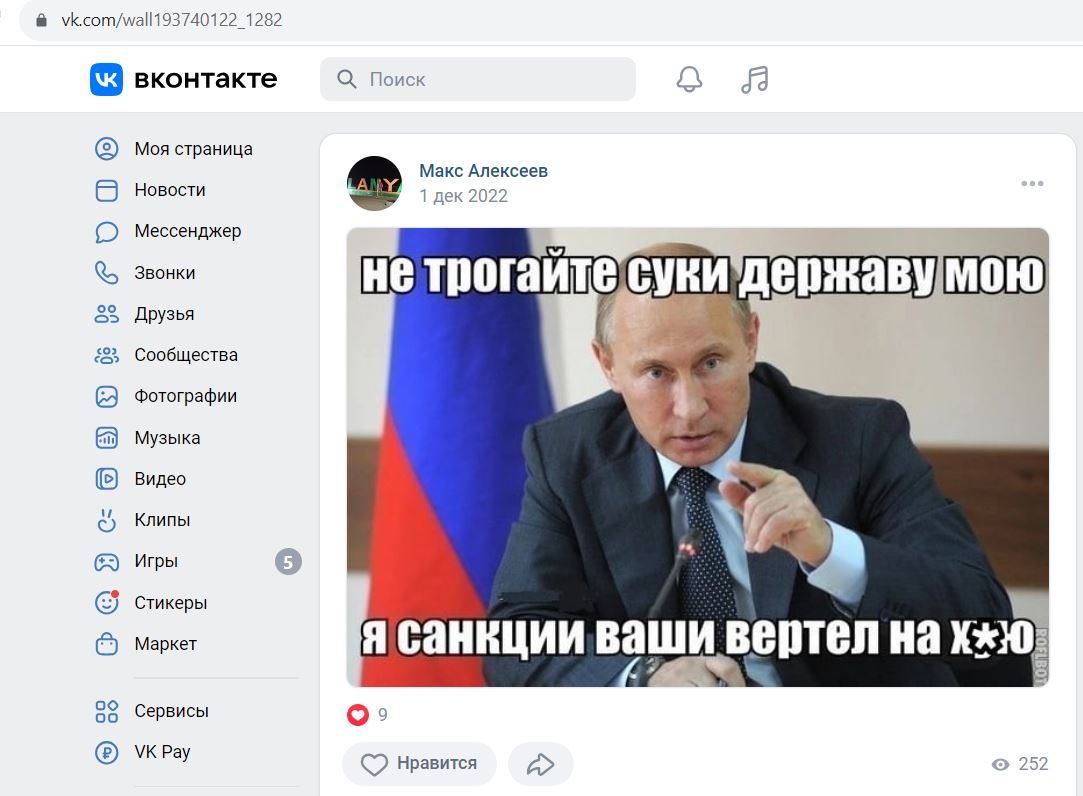
Task: Click the Messenger chat bubble icon
Action: tap(106, 231)
